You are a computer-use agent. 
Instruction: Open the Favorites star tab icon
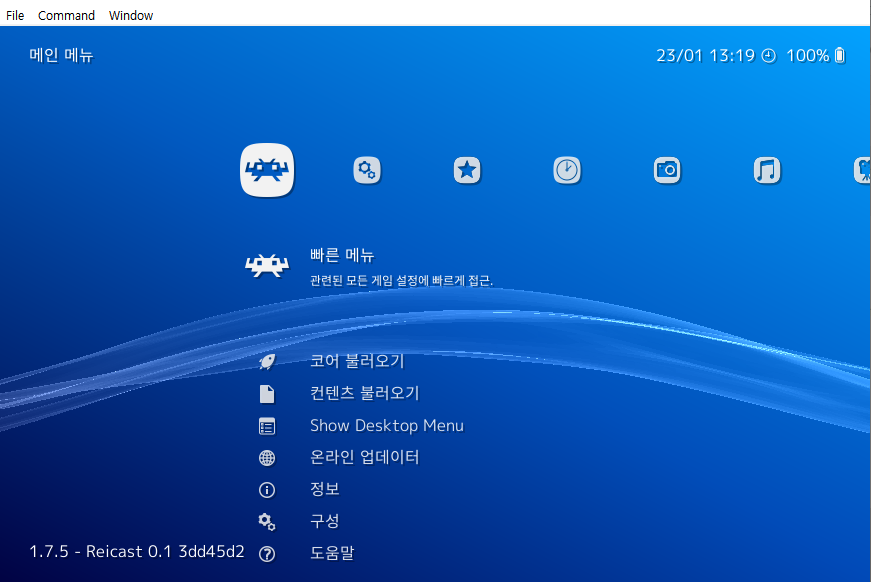coord(467,170)
